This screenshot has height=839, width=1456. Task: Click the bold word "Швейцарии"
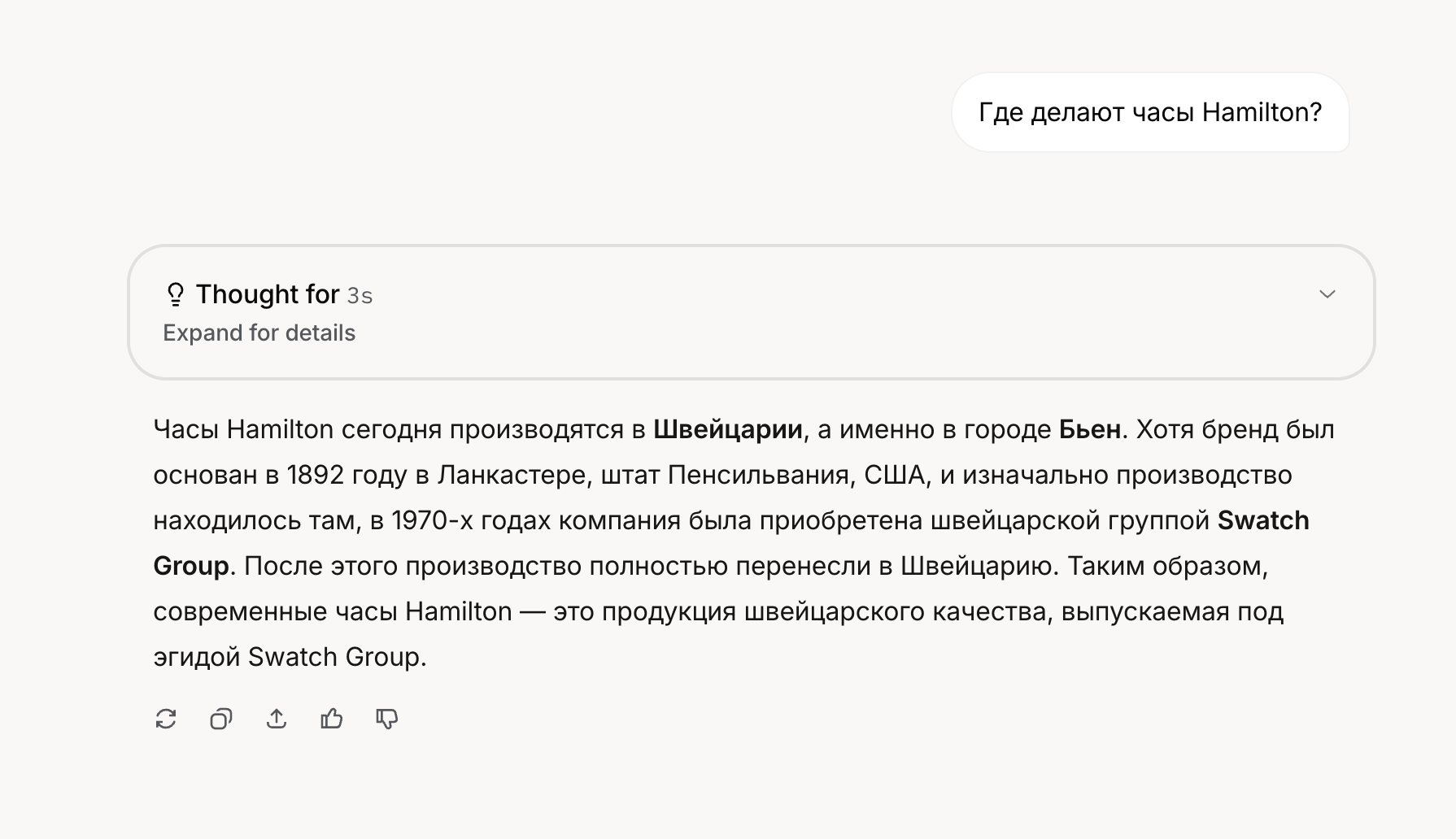pyautogui.click(x=728, y=429)
